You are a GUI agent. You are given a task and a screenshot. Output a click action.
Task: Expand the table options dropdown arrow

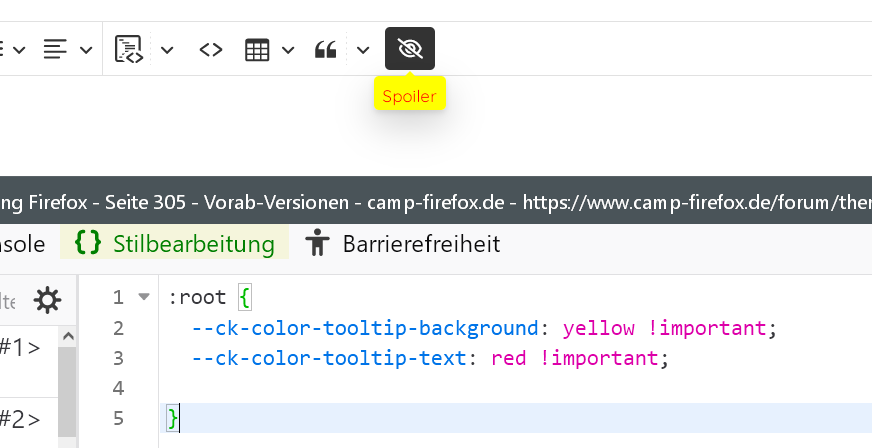pyautogui.click(x=288, y=49)
